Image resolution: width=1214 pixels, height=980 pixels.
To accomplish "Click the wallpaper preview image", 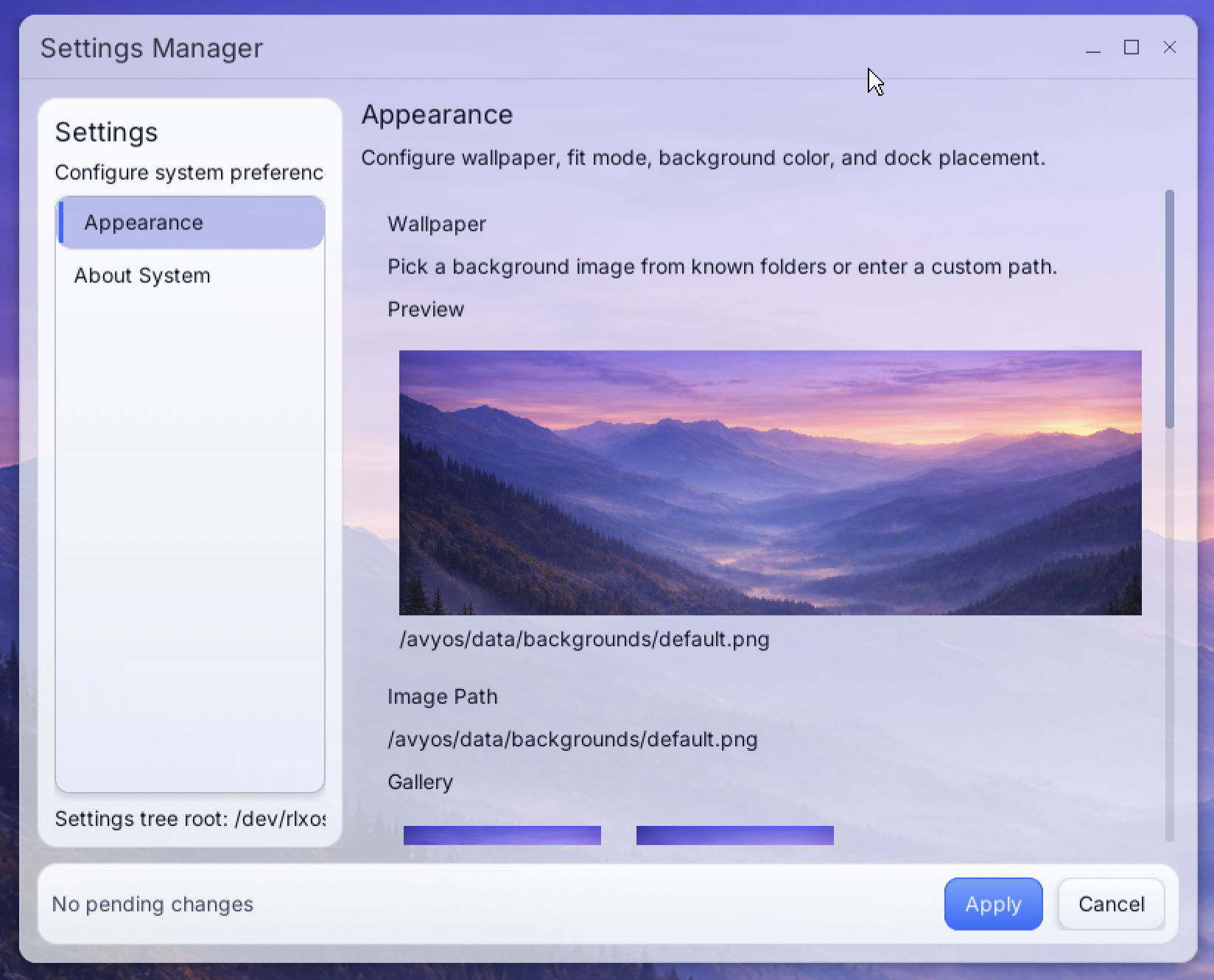I will [x=770, y=483].
